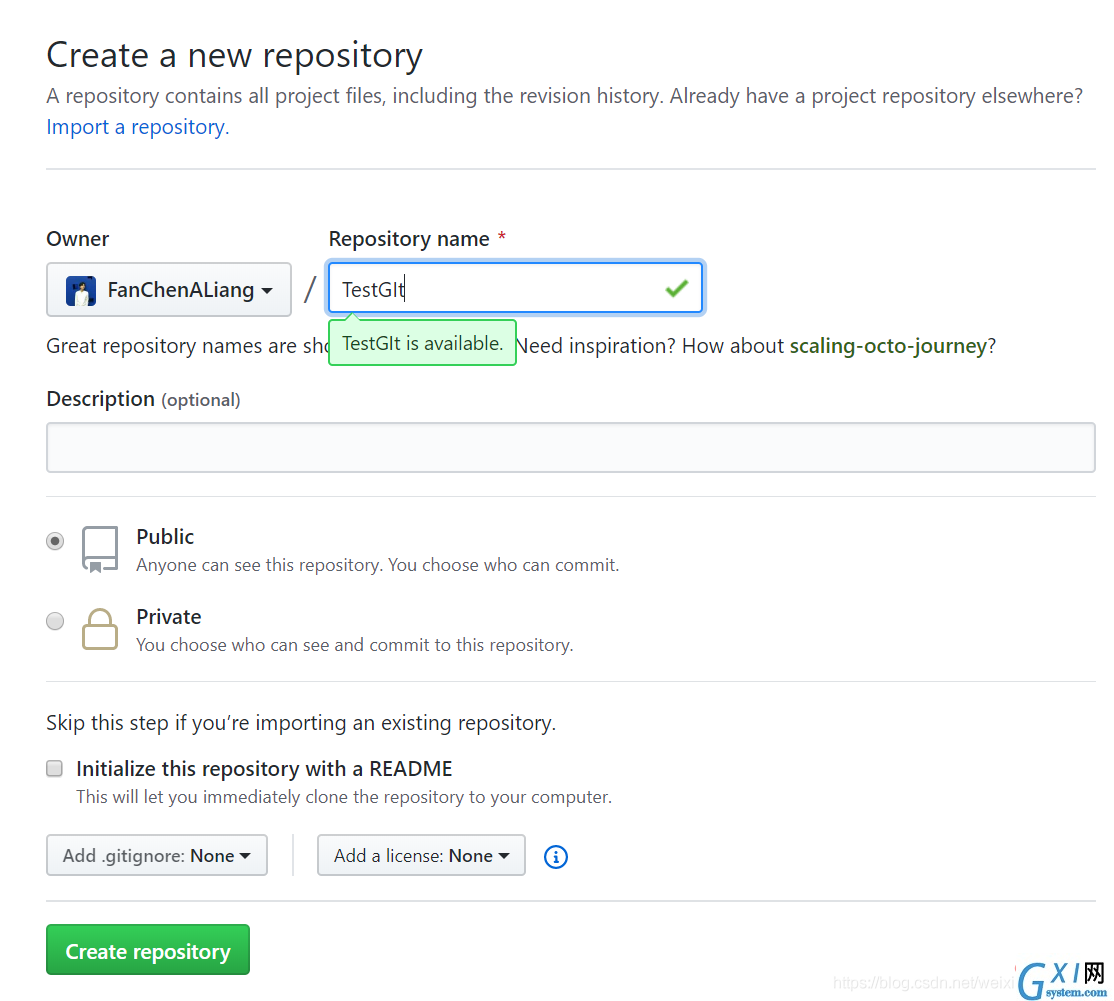This screenshot has height=1001, width=1114.
Task: Click the Private option label
Action: pos(168,617)
